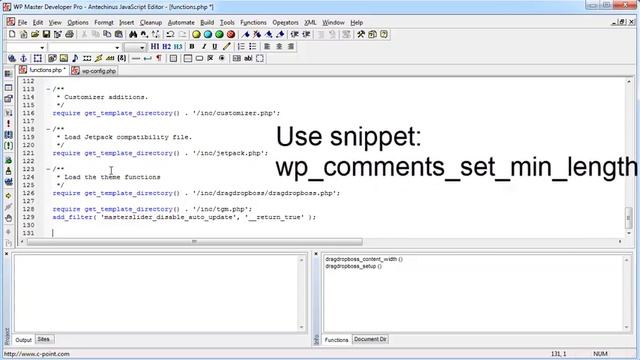Select dragdropboss_content_width () in functions list

click(364, 259)
